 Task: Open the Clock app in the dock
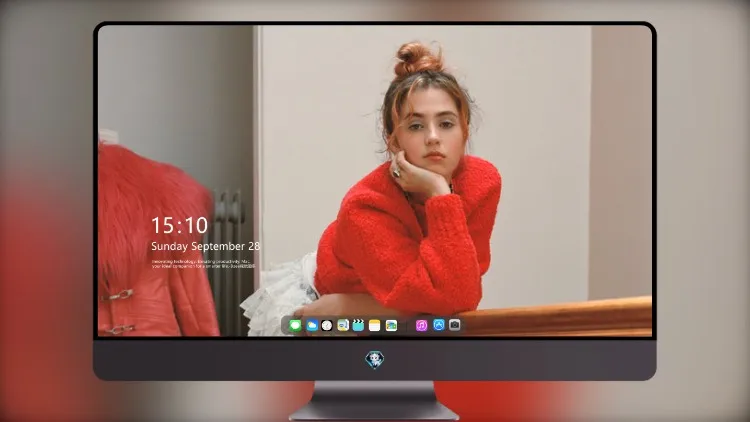pyautogui.click(x=327, y=325)
